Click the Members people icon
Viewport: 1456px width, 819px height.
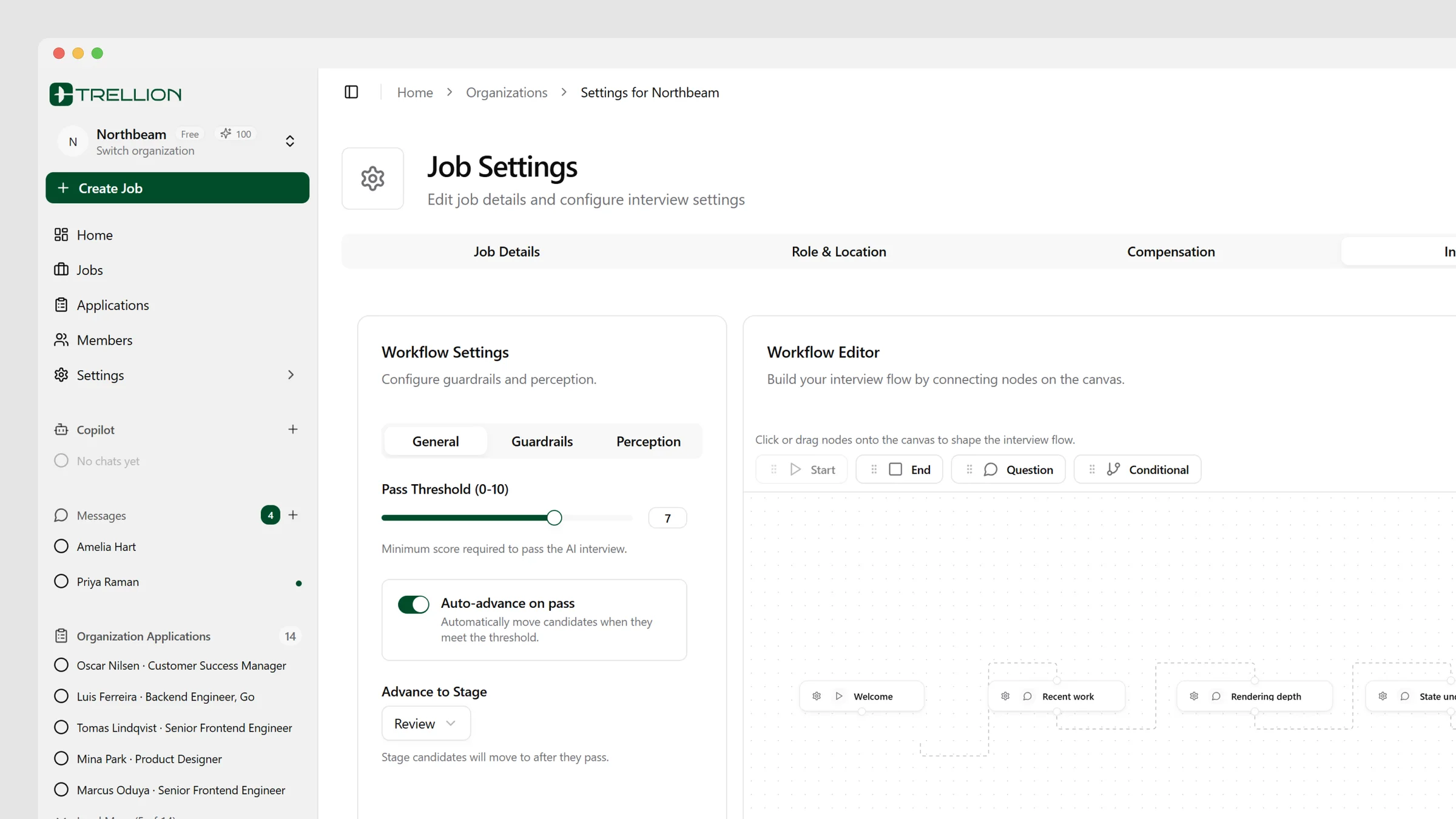point(61,340)
